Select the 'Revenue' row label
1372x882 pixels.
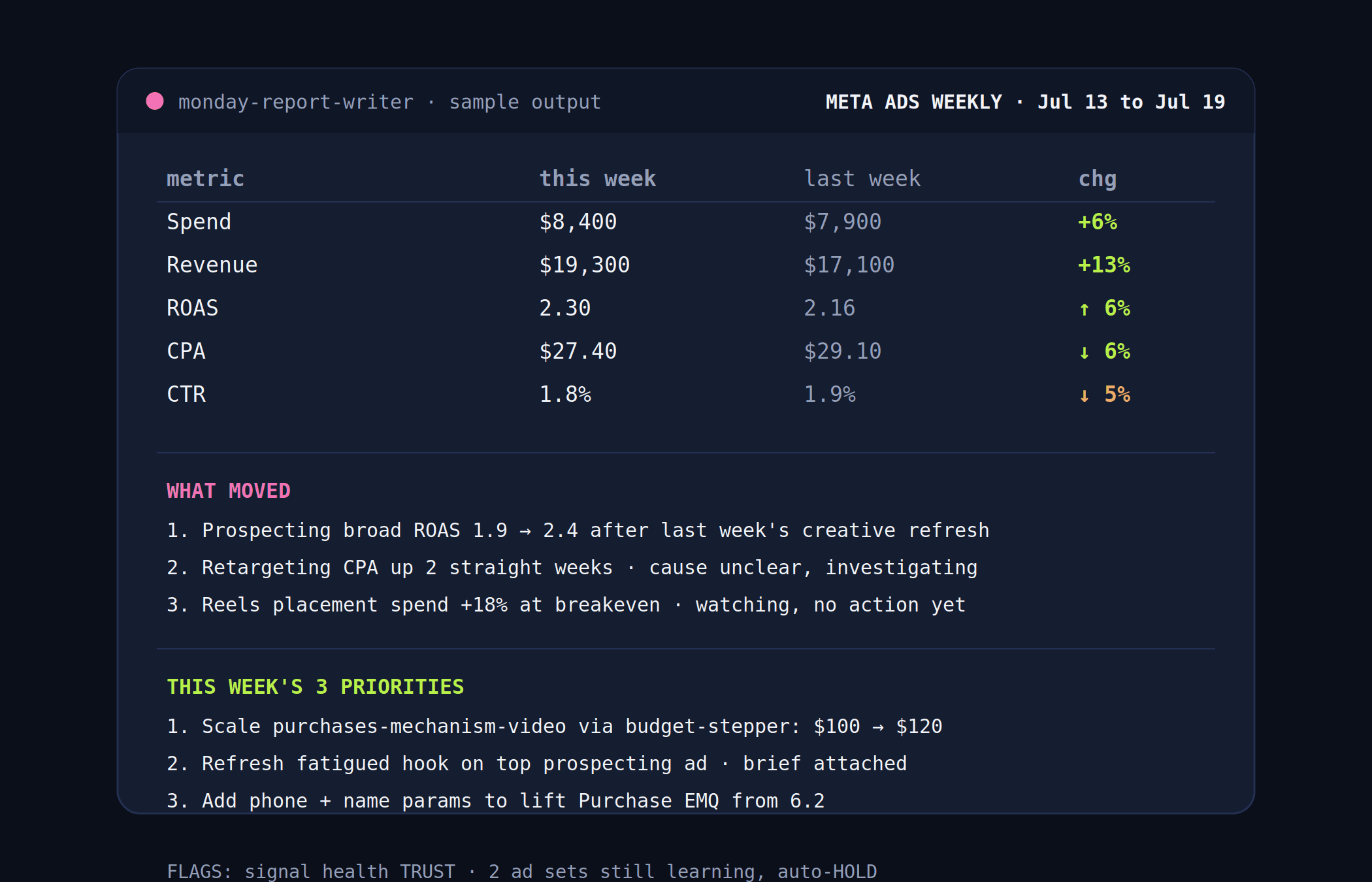point(212,265)
